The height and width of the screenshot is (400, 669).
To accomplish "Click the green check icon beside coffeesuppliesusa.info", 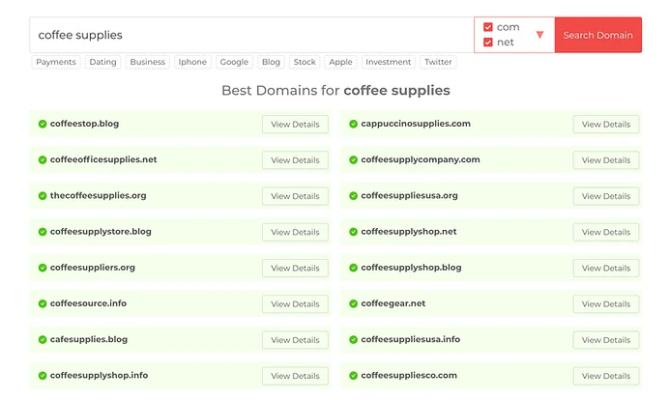I will 353,340.
